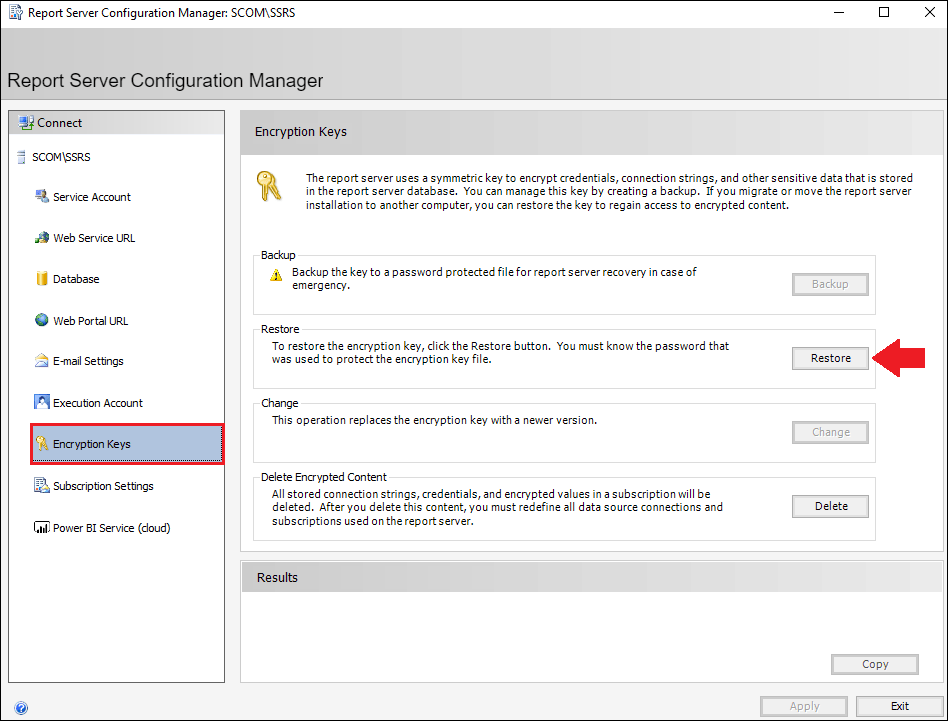Image resolution: width=948 pixels, height=721 pixels.
Task: Click the E-mail Settings envelope icon
Action: click(42, 361)
